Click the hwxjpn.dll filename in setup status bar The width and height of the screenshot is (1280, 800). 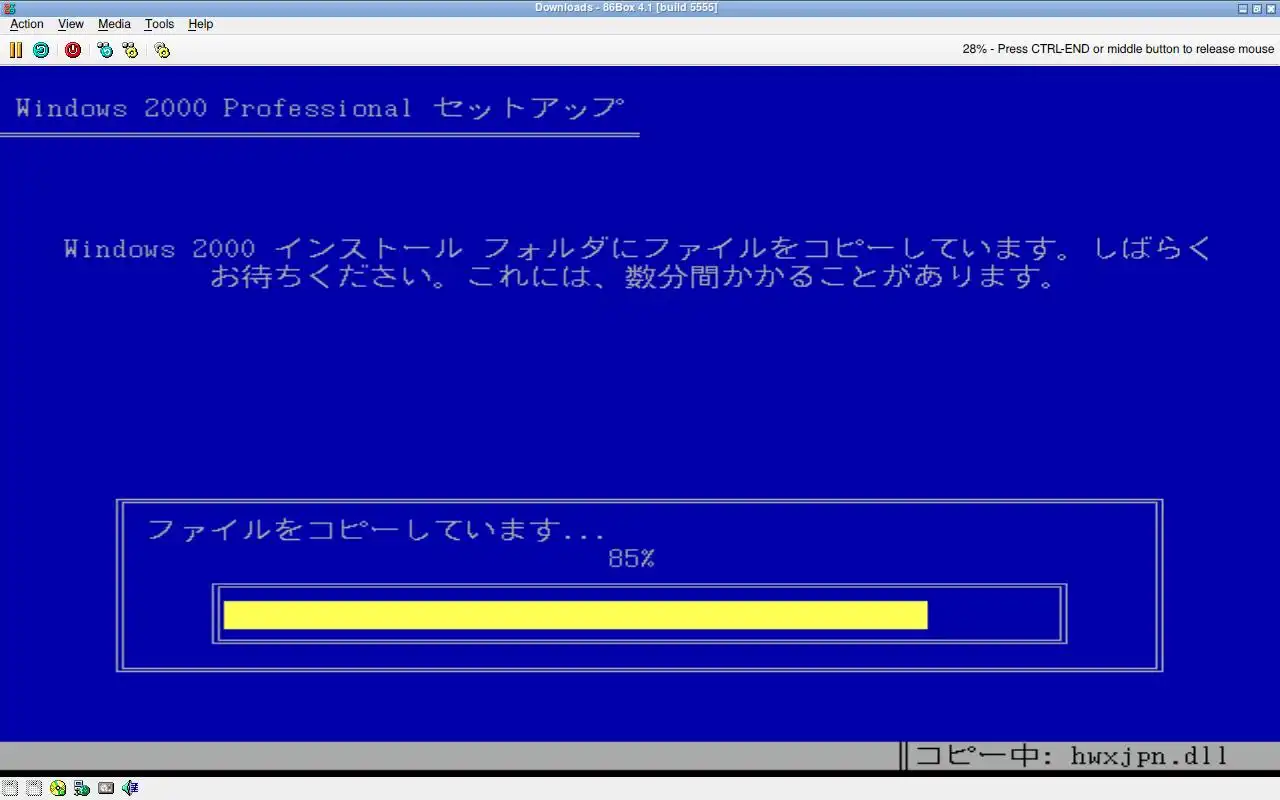point(1148,756)
